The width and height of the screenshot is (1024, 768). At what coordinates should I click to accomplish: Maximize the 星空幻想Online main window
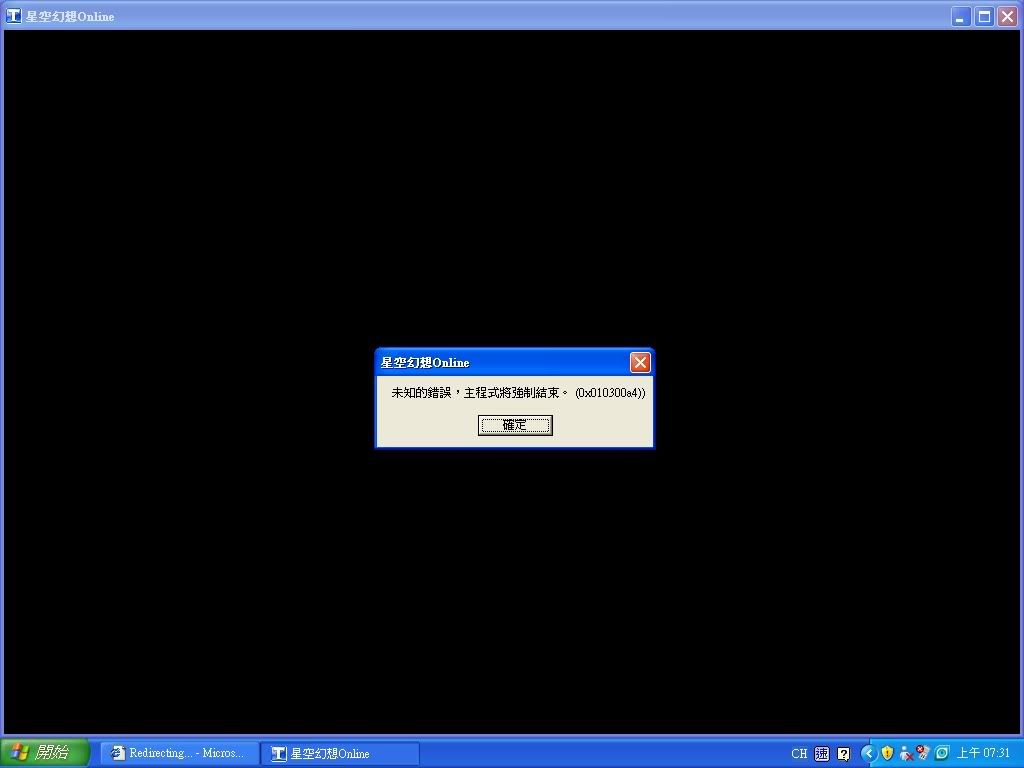(x=984, y=16)
